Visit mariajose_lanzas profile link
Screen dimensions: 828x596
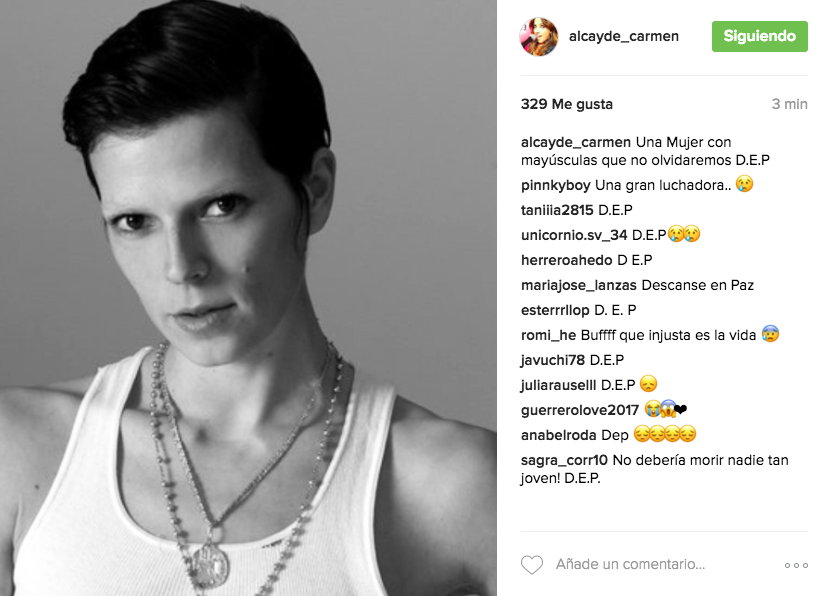579,285
